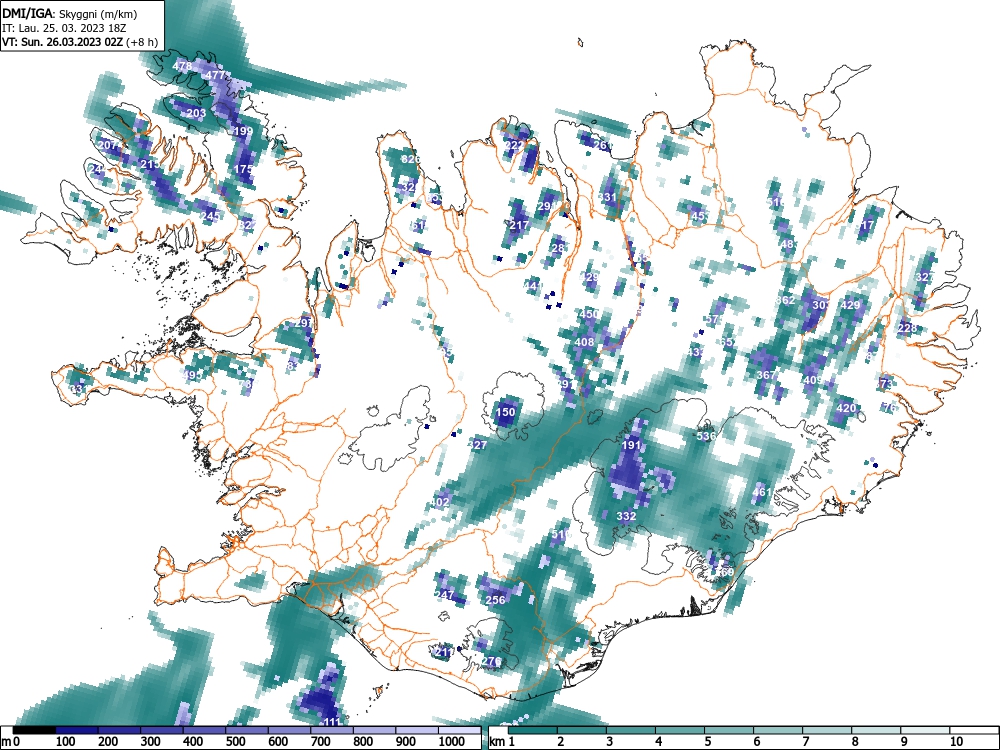The width and height of the screenshot is (1000, 750).
Task: Click the '536' visibility value on the map
Action: (x=706, y=436)
